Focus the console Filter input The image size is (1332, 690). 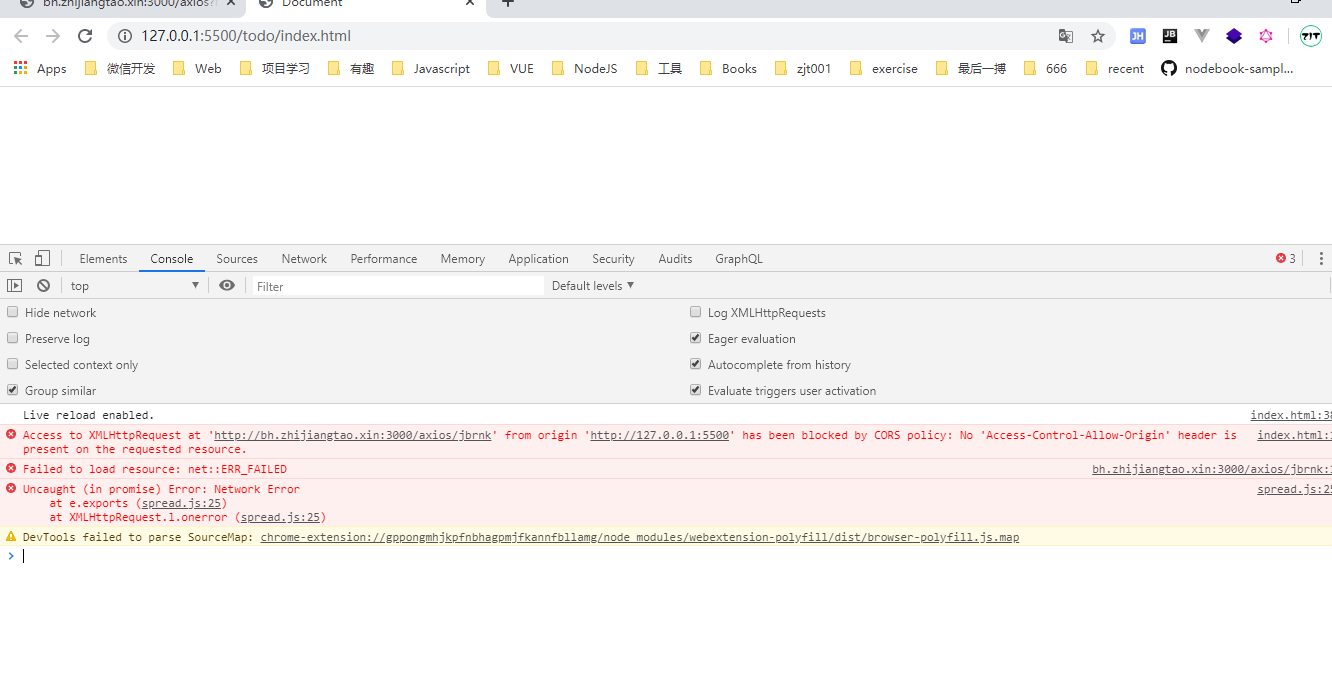(x=398, y=286)
